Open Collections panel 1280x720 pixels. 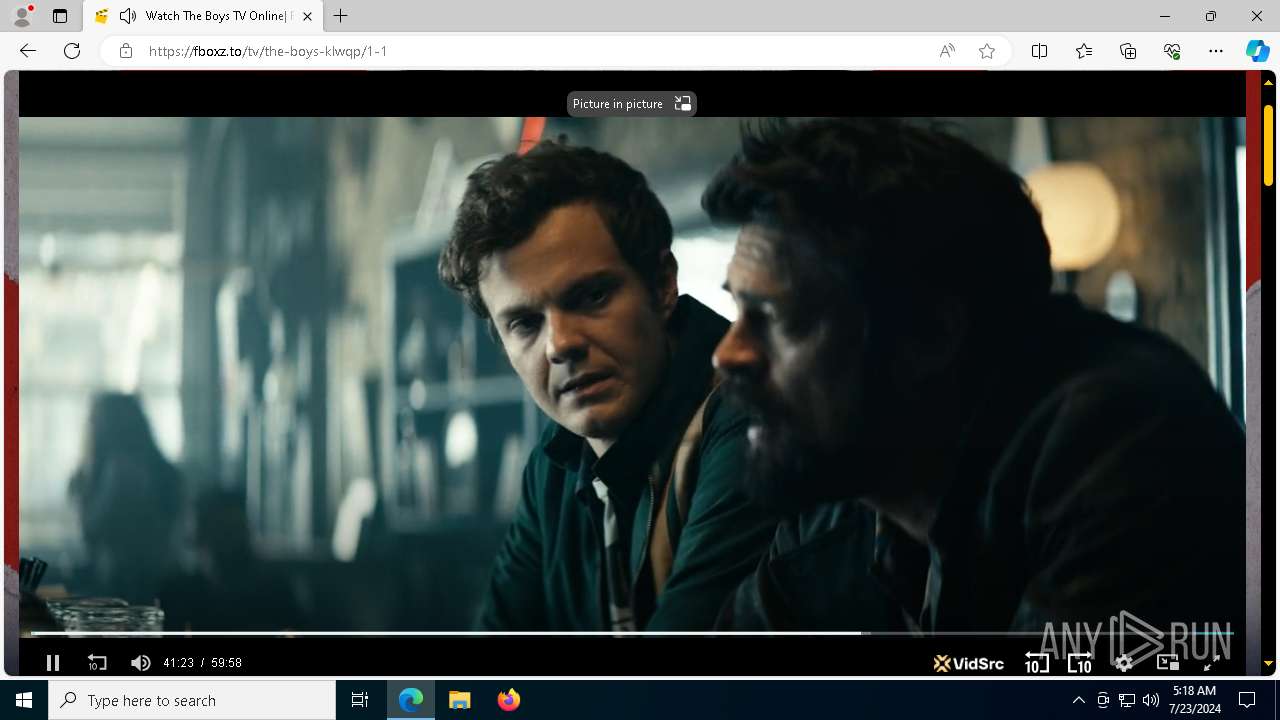[x=1128, y=51]
